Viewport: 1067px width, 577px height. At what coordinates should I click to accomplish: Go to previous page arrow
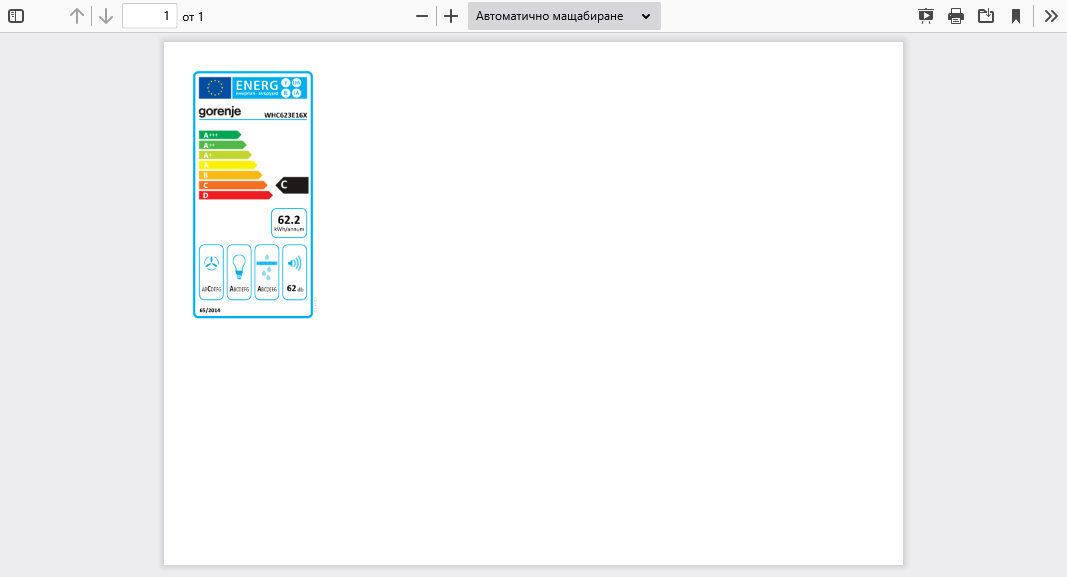77,16
